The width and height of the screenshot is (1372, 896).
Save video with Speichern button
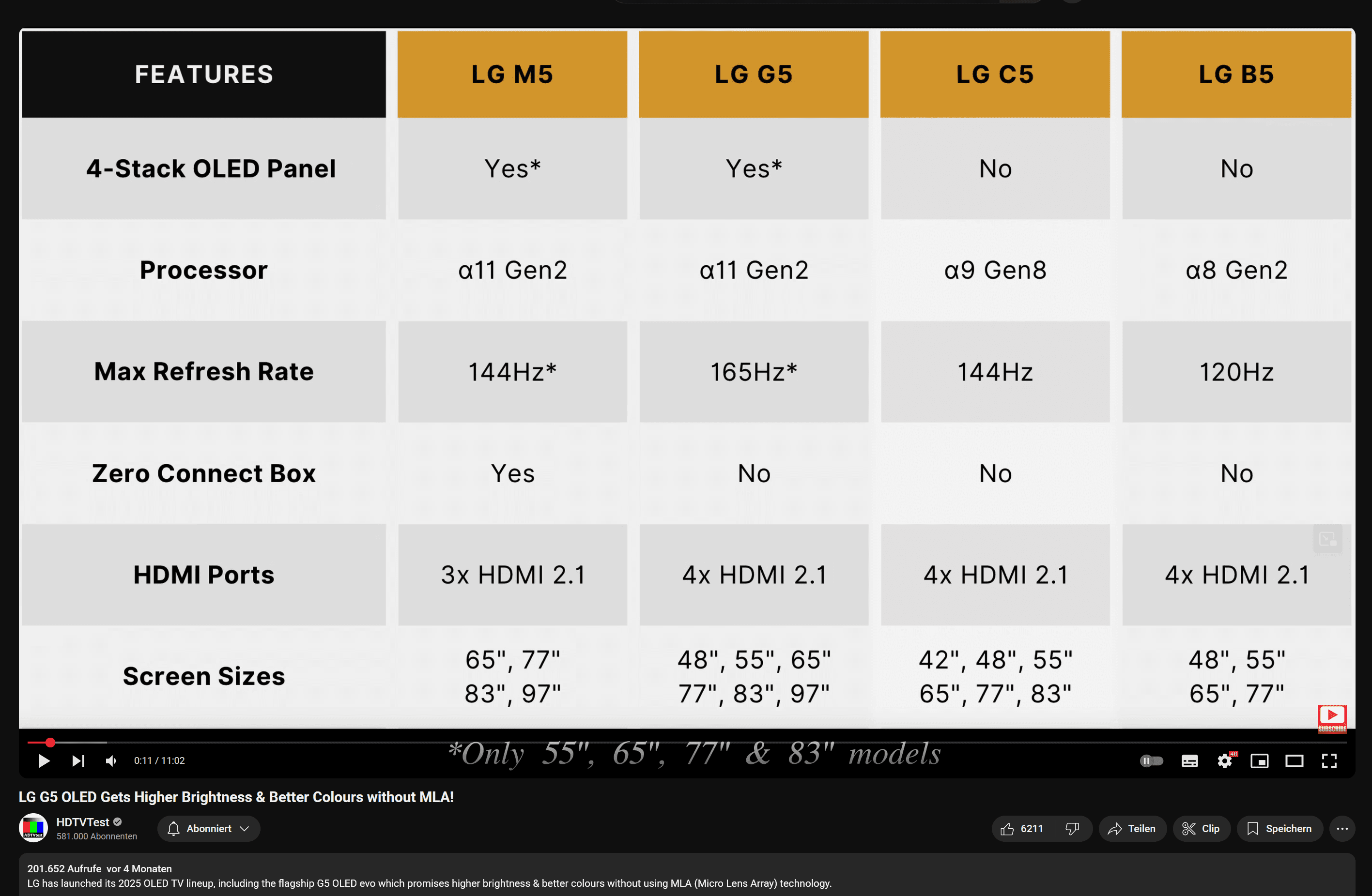click(x=1279, y=828)
